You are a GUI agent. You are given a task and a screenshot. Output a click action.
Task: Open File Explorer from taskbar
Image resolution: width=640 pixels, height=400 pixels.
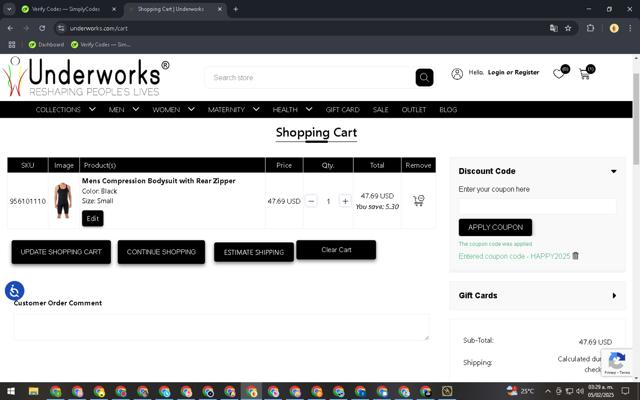33,391
